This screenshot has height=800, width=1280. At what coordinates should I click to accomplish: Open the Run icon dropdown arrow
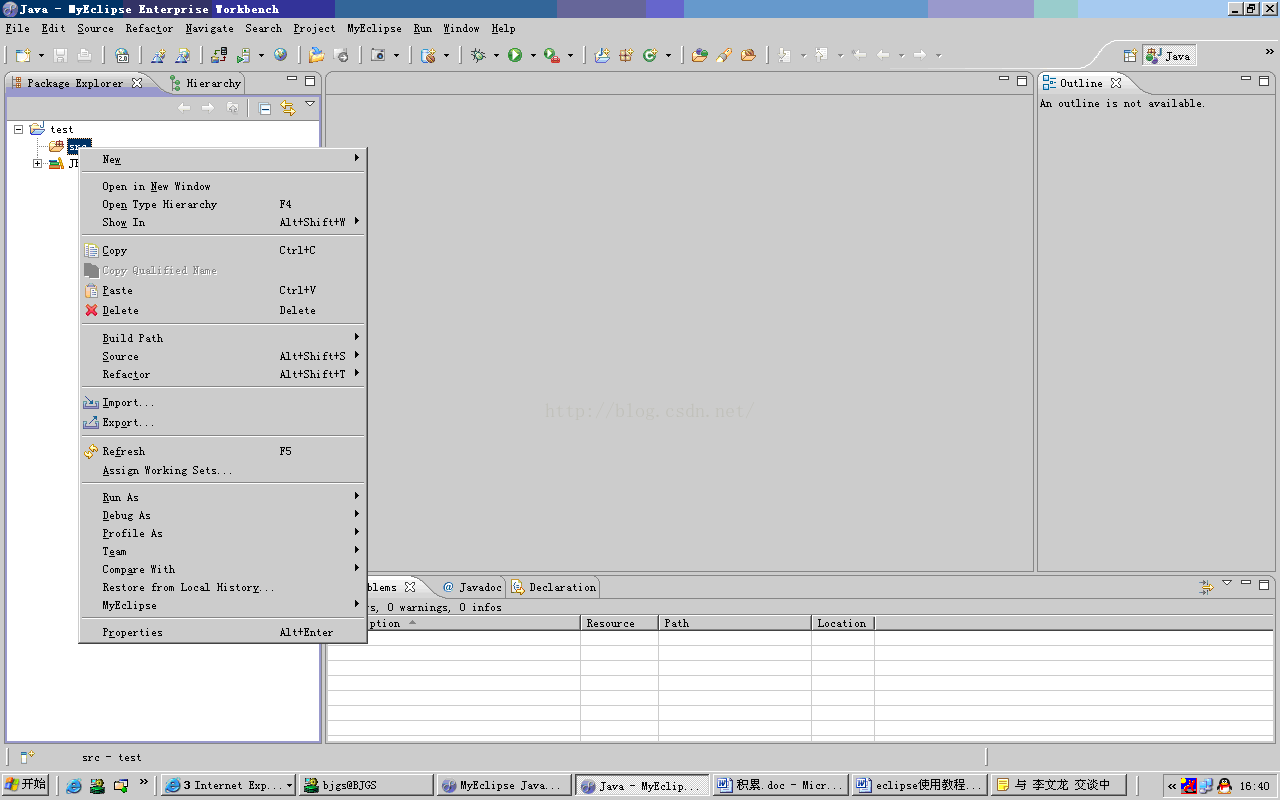pyautogui.click(x=533, y=56)
